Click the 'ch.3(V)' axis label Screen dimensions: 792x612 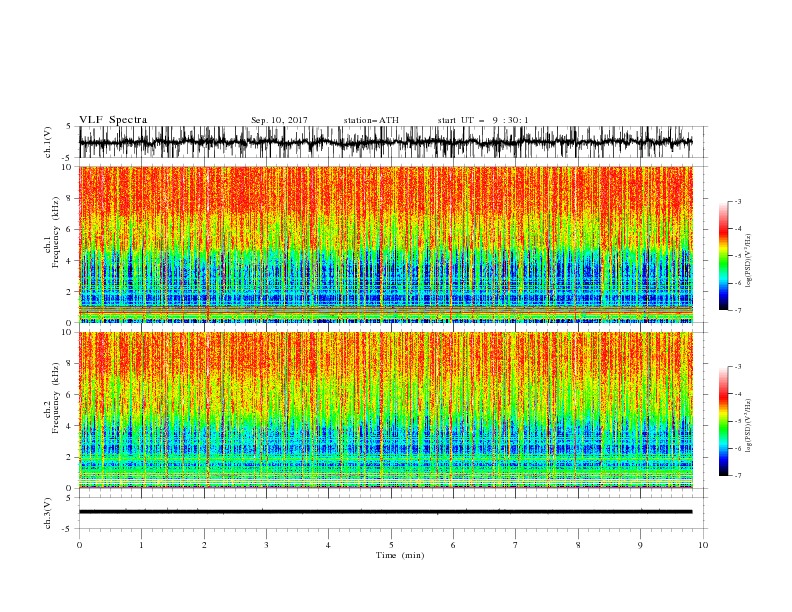point(48,513)
